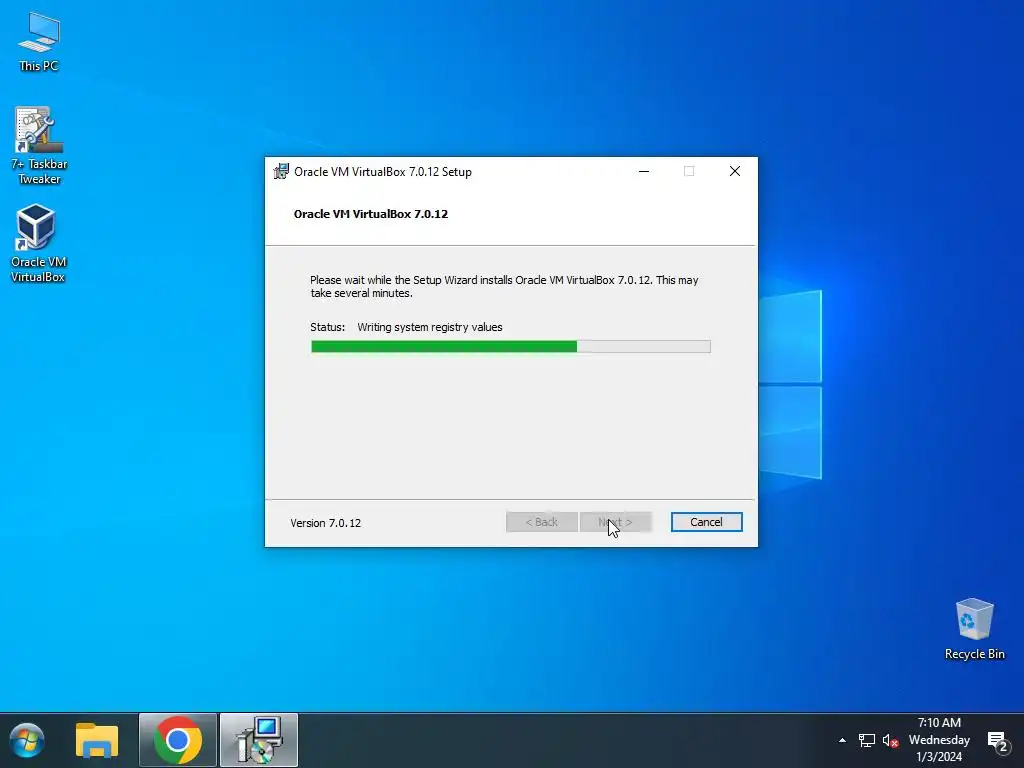Image resolution: width=1024 pixels, height=768 pixels.
Task: Click the 'Oracle VM VirtualBox 7.0.12' bold heading
Action: tap(371, 214)
